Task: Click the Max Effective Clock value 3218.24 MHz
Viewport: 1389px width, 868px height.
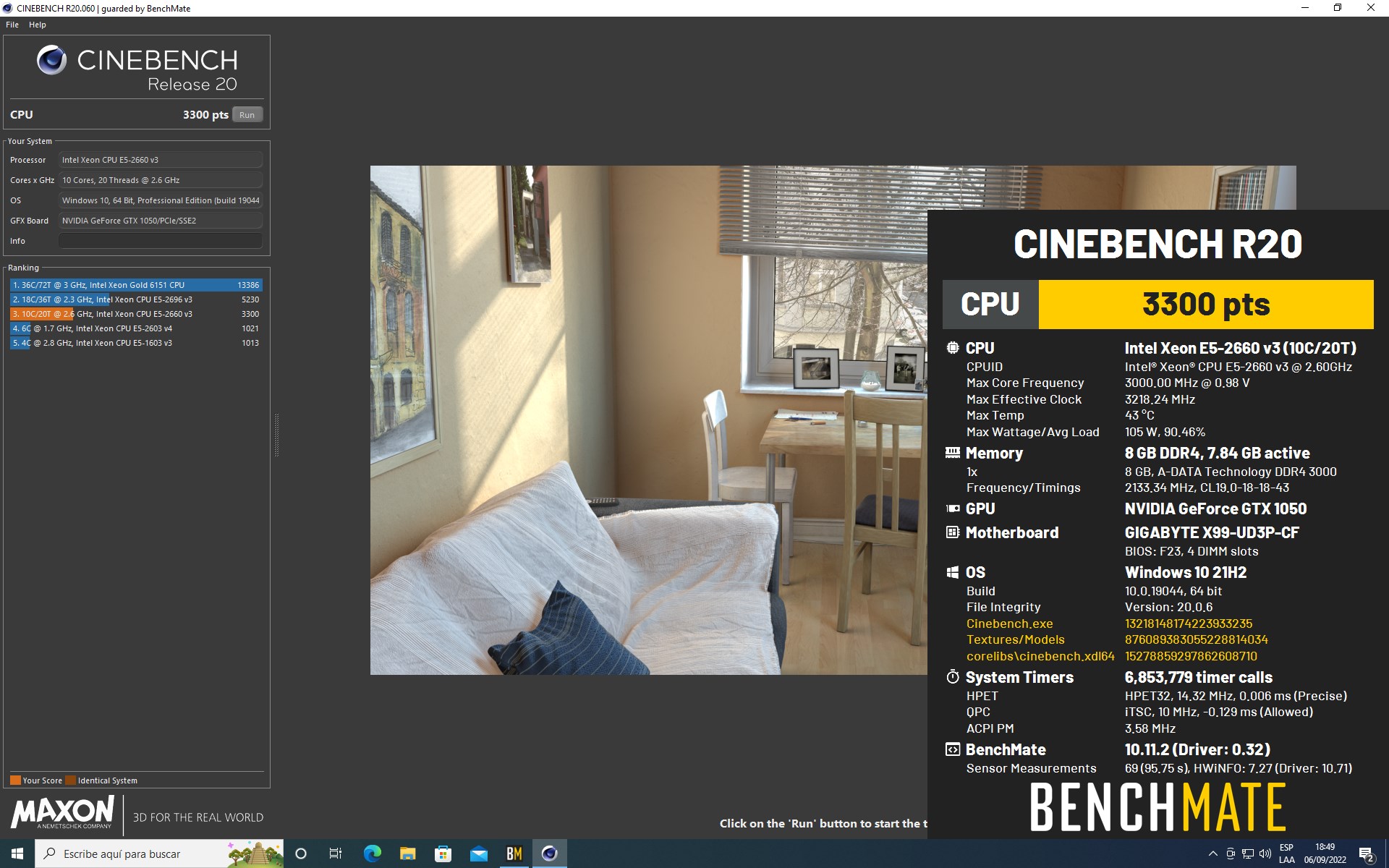Action: 1160,399
